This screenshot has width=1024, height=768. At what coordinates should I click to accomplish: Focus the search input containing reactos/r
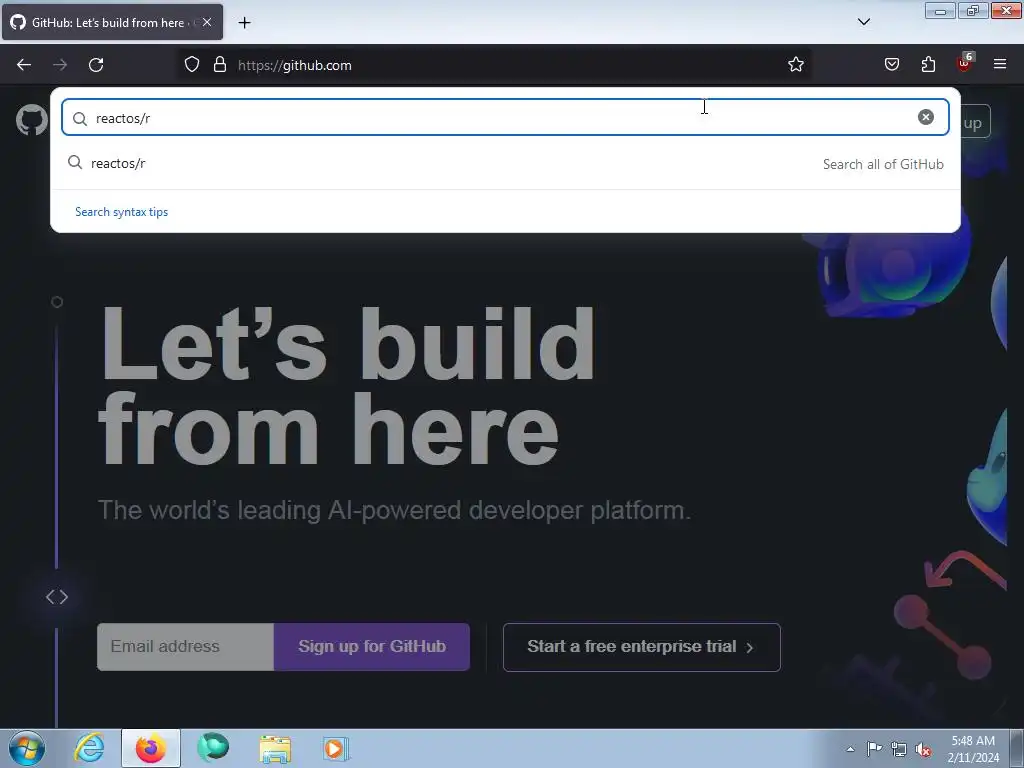[x=505, y=118]
